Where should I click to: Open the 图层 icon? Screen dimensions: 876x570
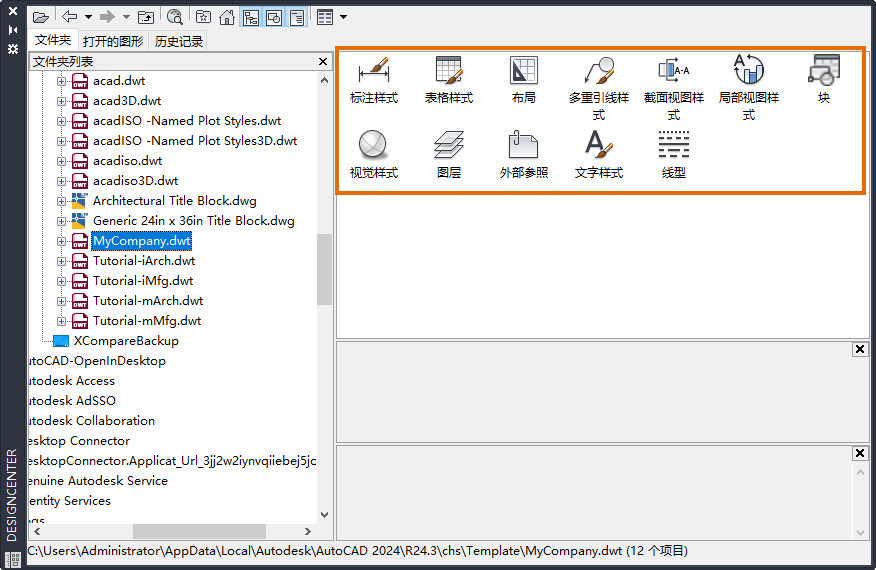tap(449, 155)
